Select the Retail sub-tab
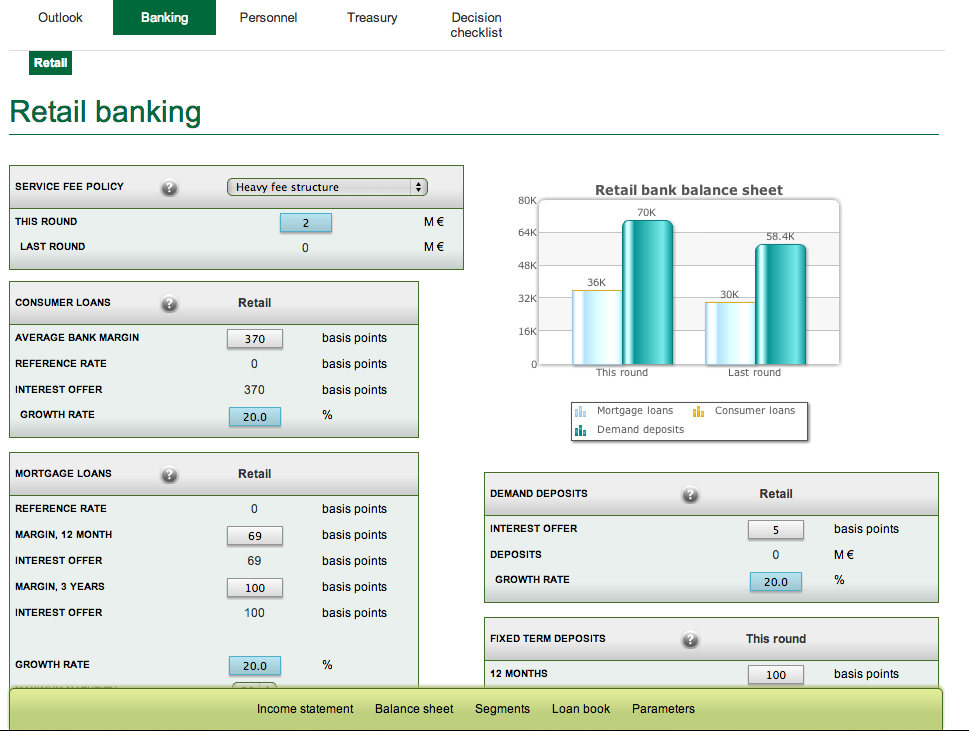 click(x=51, y=63)
